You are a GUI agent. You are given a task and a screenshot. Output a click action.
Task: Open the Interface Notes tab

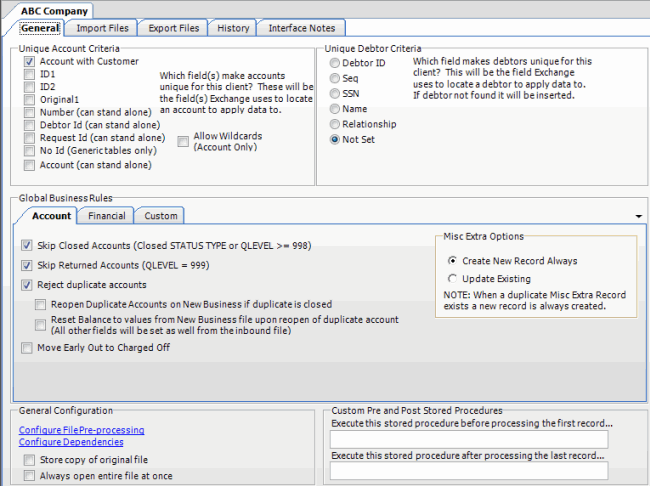[303, 28]
